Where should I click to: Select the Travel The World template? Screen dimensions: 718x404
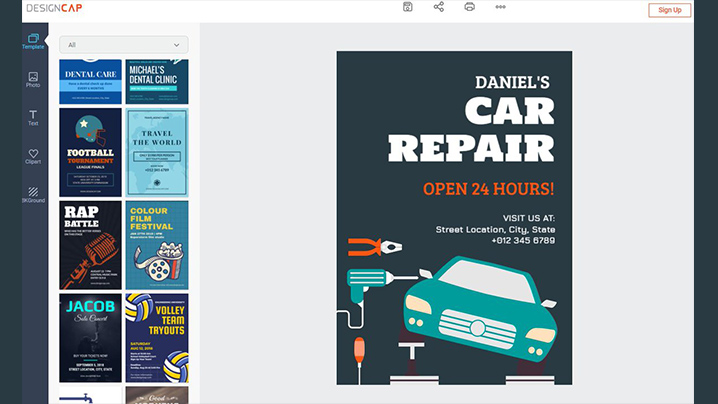(x=156, y=151)
